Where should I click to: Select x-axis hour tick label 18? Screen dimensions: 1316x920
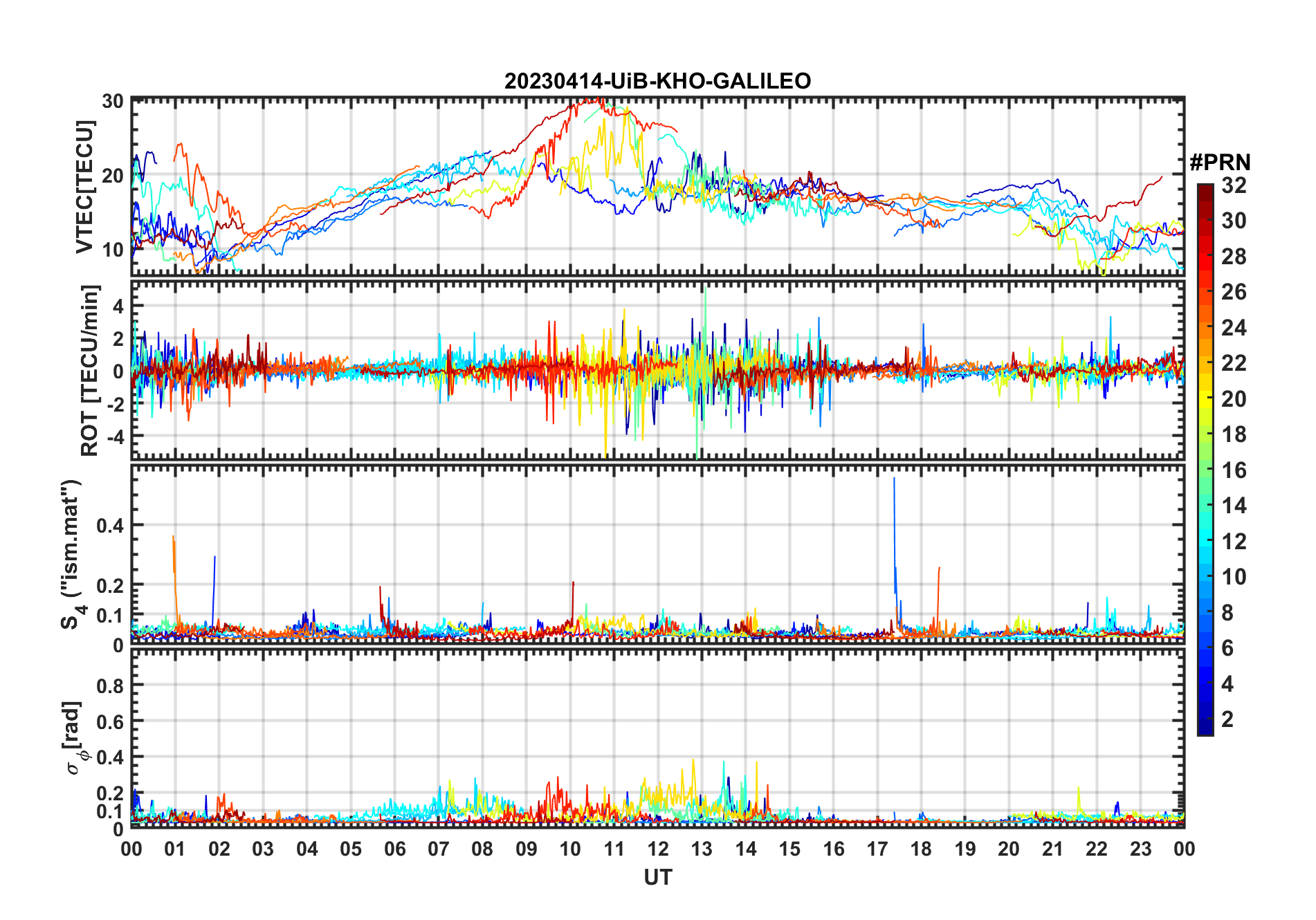[921, 849]
